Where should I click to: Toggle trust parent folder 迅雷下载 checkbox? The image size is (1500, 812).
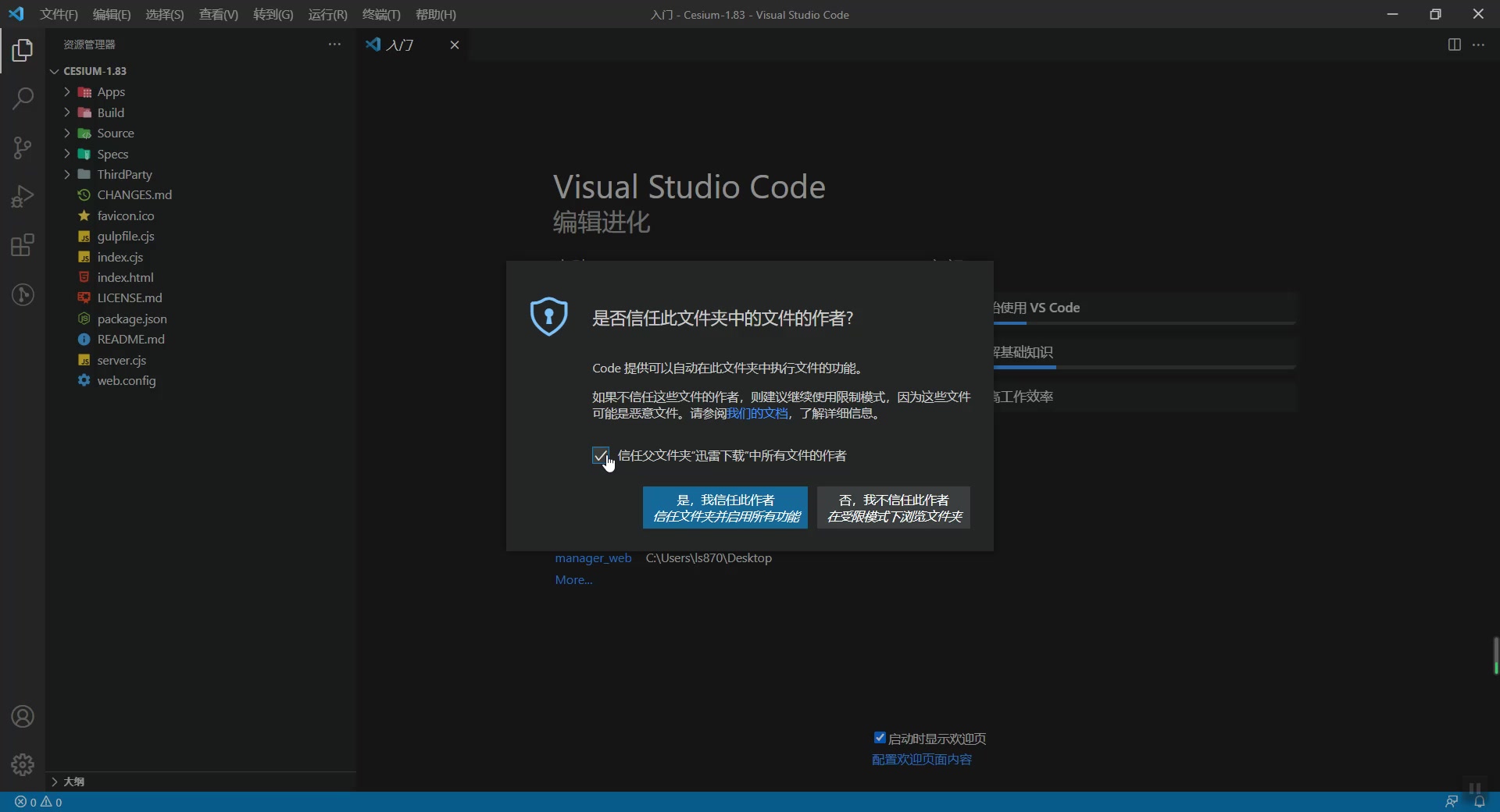pyautogui.click(x=600, y=455)
